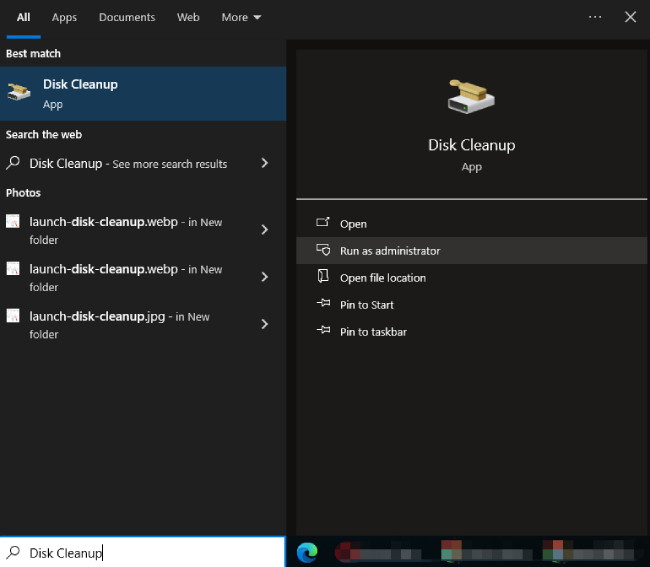Viewport: 650px width, 567px height.
Task: Switch to the Web tab
Action: (188, 17)
